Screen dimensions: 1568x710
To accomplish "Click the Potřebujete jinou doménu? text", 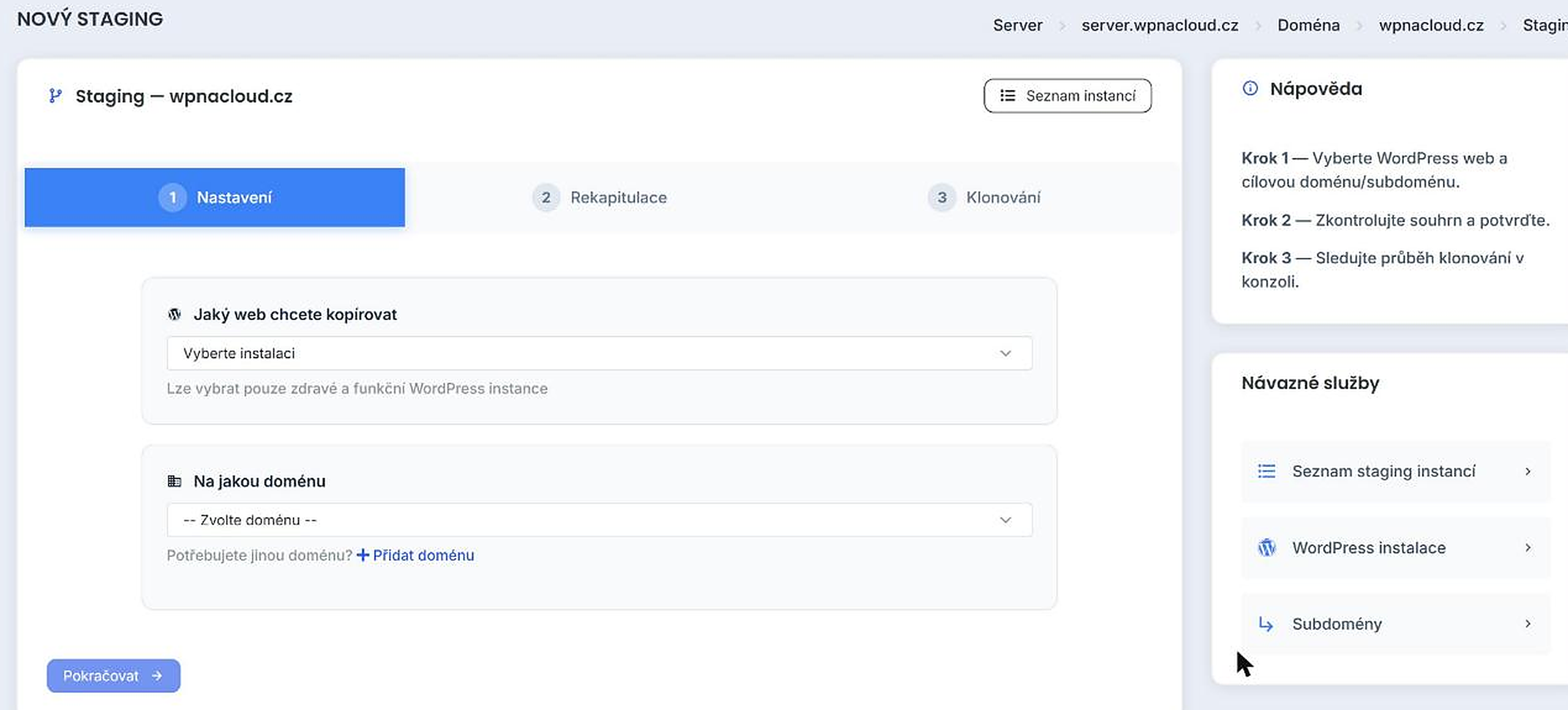I will [259, 555].
